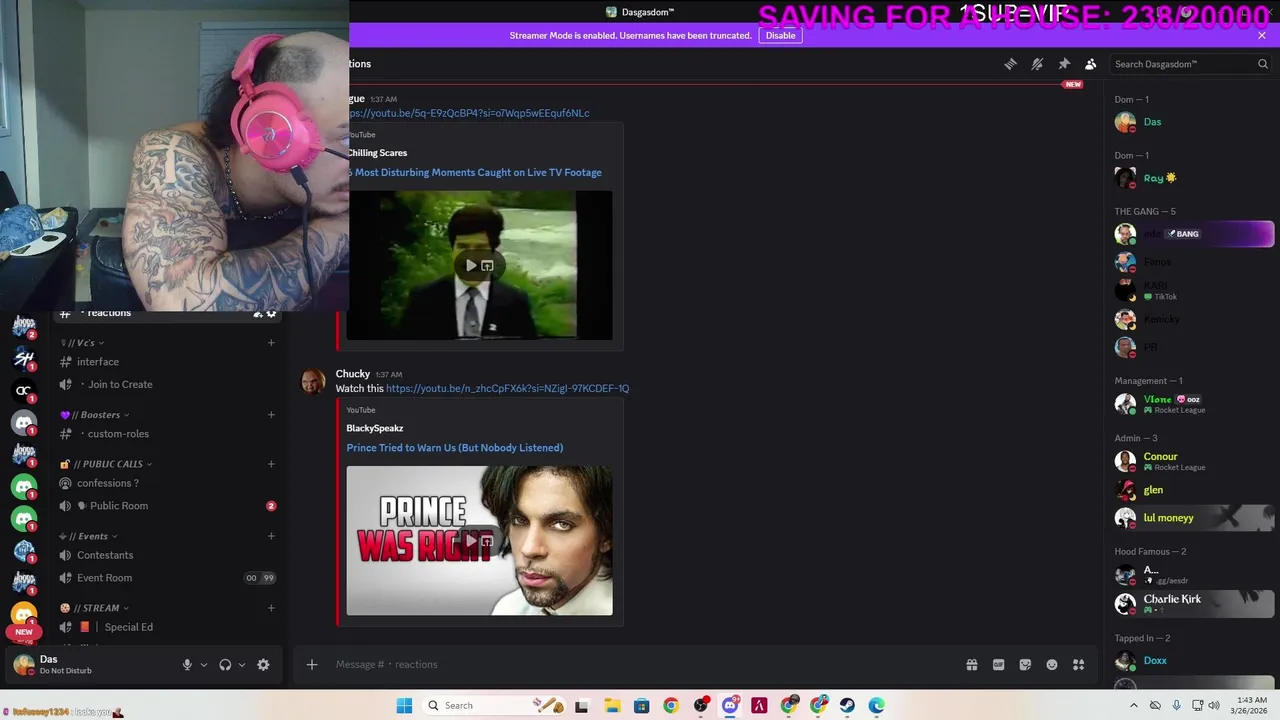Open the apps launcher icon in message bar
1280x720 pixels.
(x=1078, y=665)
